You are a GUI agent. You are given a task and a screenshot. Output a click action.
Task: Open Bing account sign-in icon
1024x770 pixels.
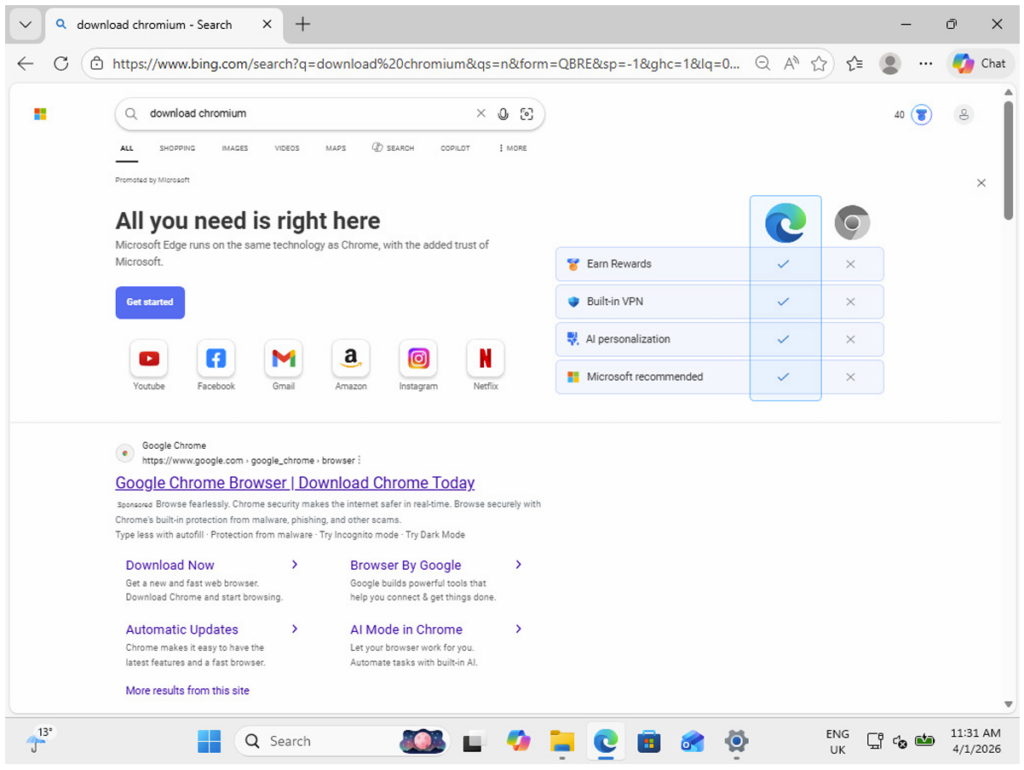pyautogui.click(x=963, y=115)
